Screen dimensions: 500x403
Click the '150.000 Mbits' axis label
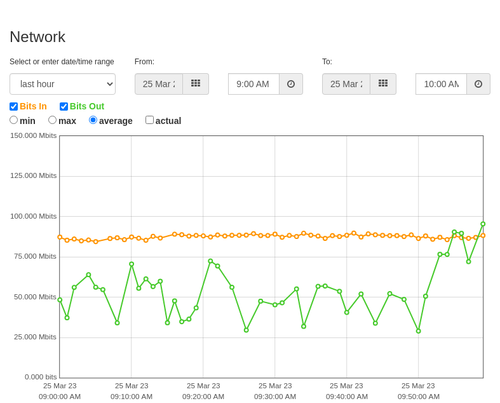click(x=33, y=136)
